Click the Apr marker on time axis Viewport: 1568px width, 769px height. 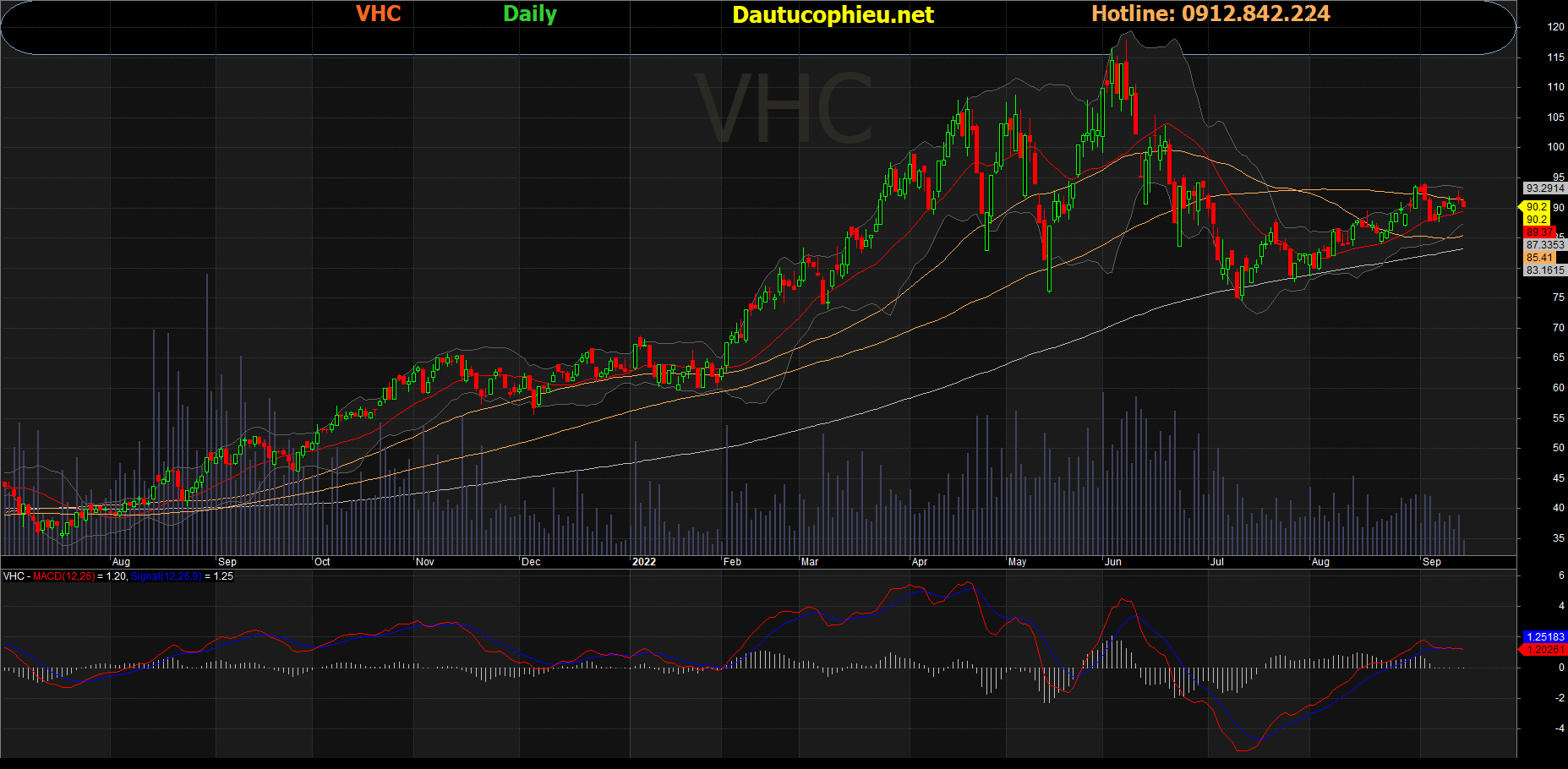[x=920, y=562]
